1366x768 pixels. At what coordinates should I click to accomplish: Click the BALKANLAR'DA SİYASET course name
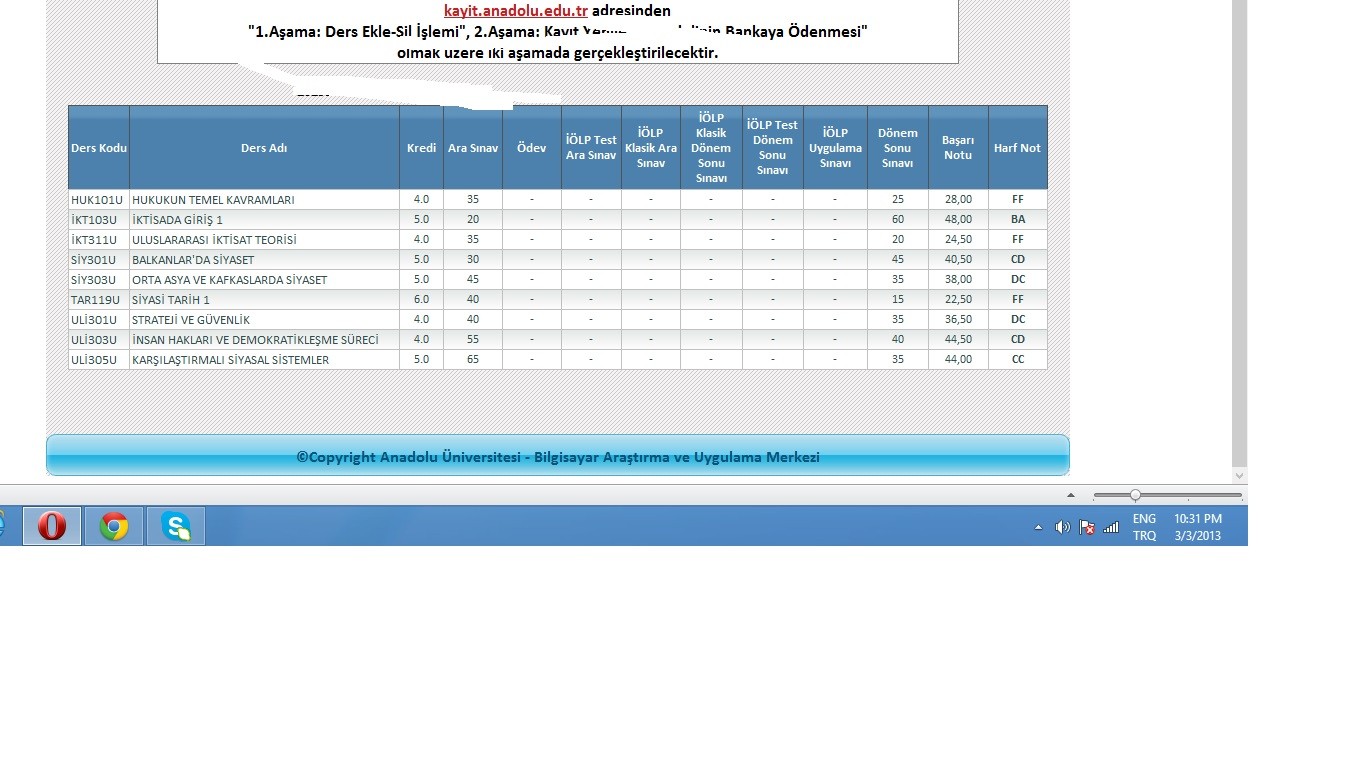point(193,260)
